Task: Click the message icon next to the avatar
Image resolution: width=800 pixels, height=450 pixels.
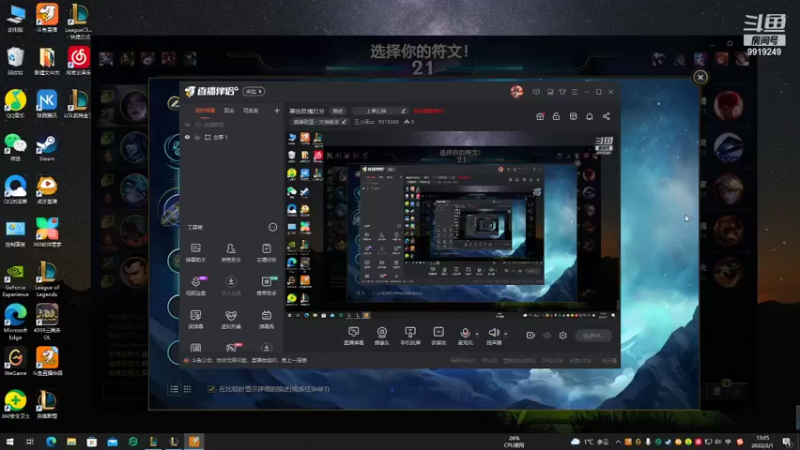Action: (x=536, y=92)
